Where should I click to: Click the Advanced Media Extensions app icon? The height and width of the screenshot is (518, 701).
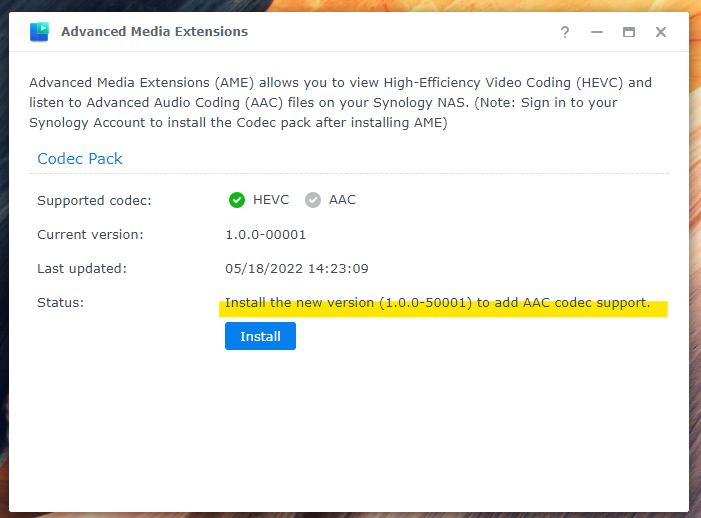click(39, 32)
